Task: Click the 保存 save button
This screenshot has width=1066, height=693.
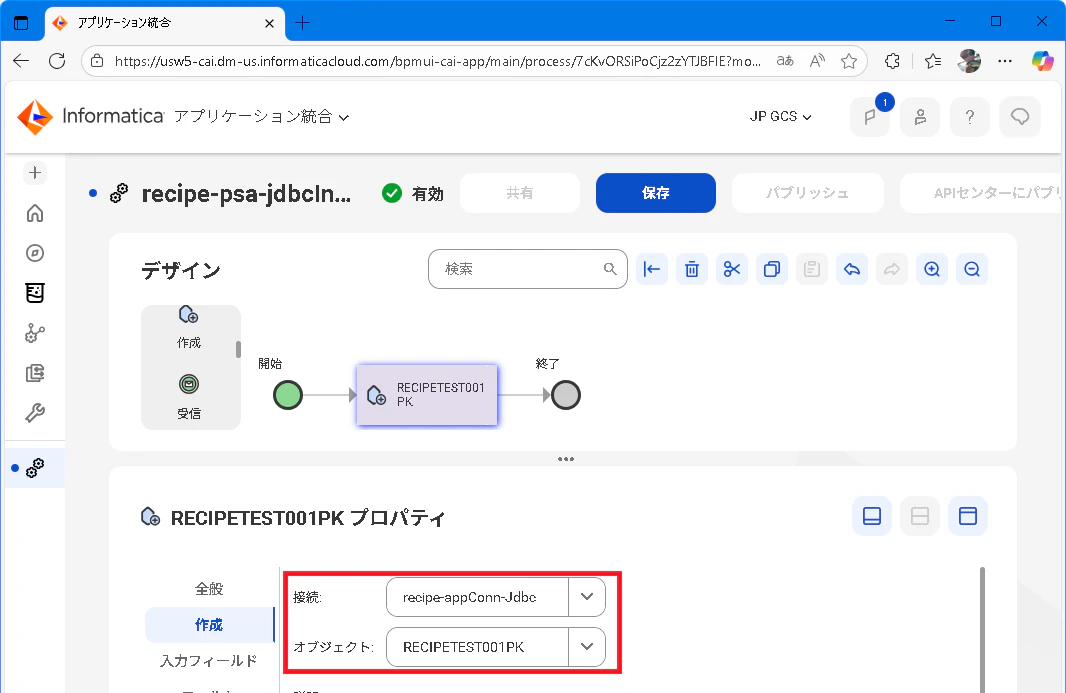Action: point(655,193)
